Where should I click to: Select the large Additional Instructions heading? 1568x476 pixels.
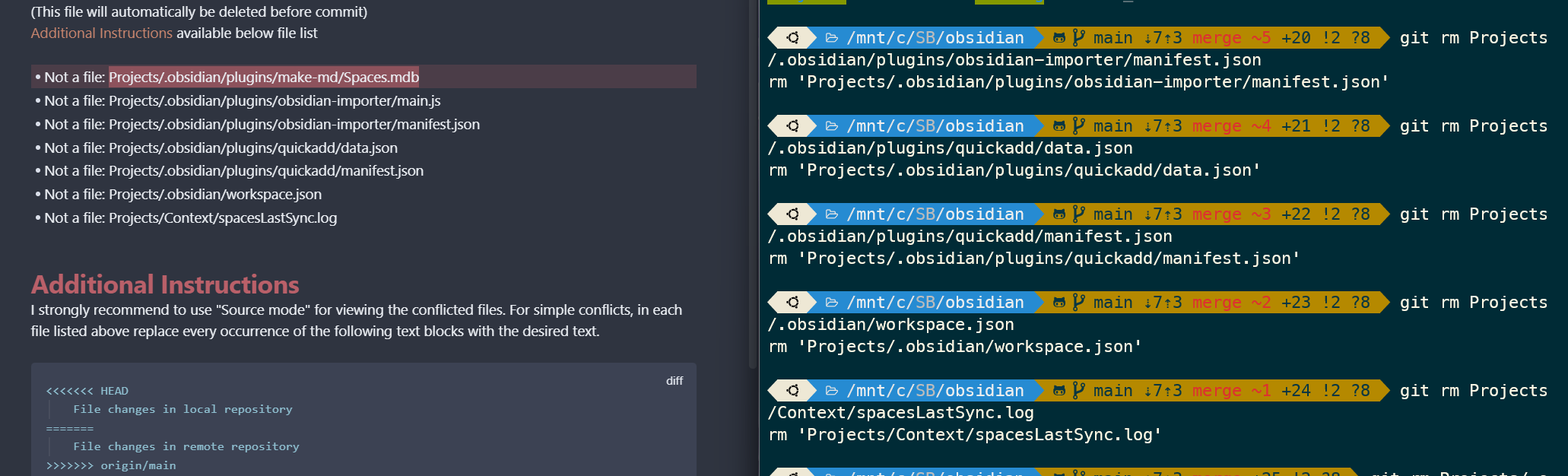point(165,284)
